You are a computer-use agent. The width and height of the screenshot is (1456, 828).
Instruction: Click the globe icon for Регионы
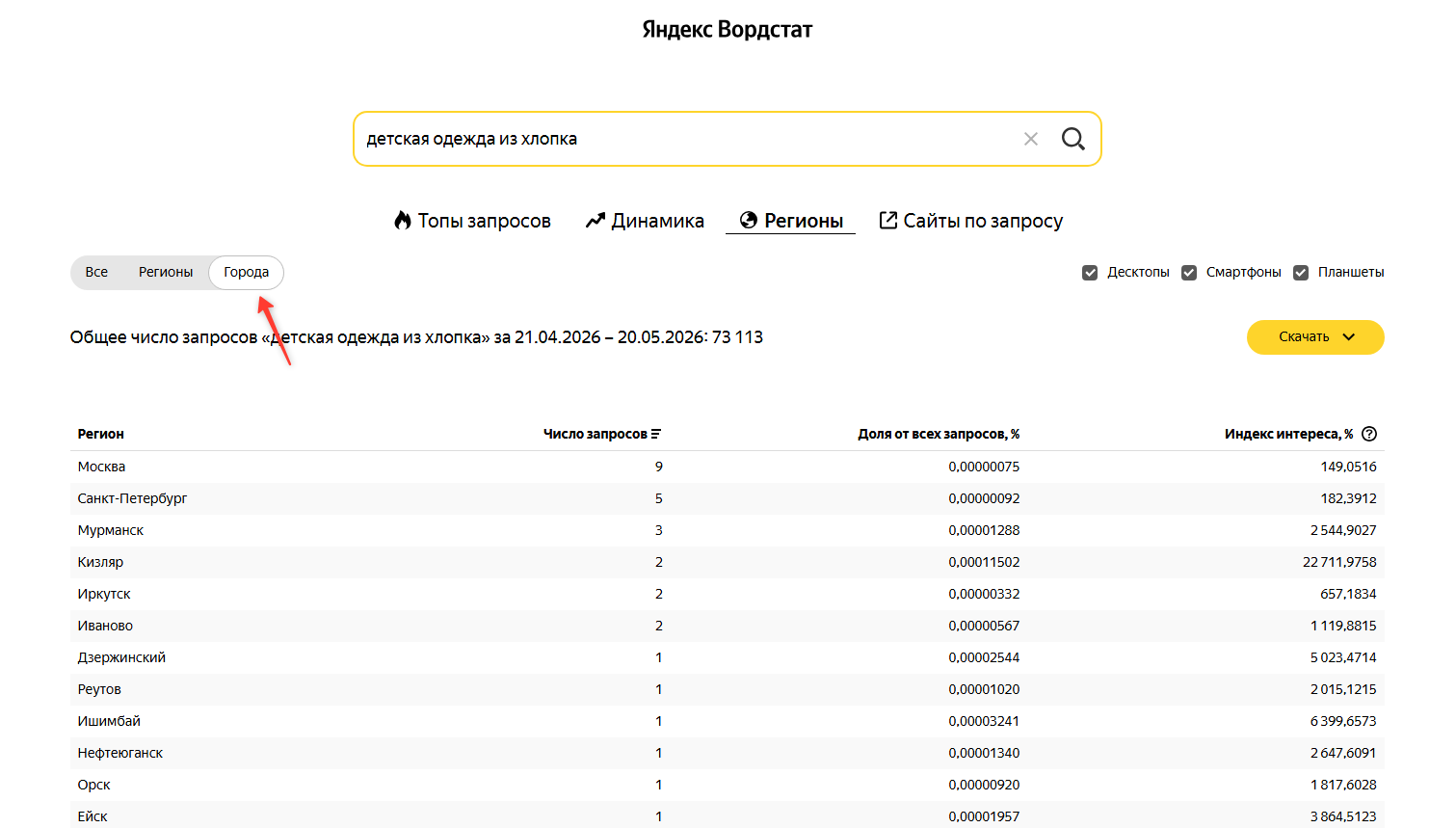749,221
